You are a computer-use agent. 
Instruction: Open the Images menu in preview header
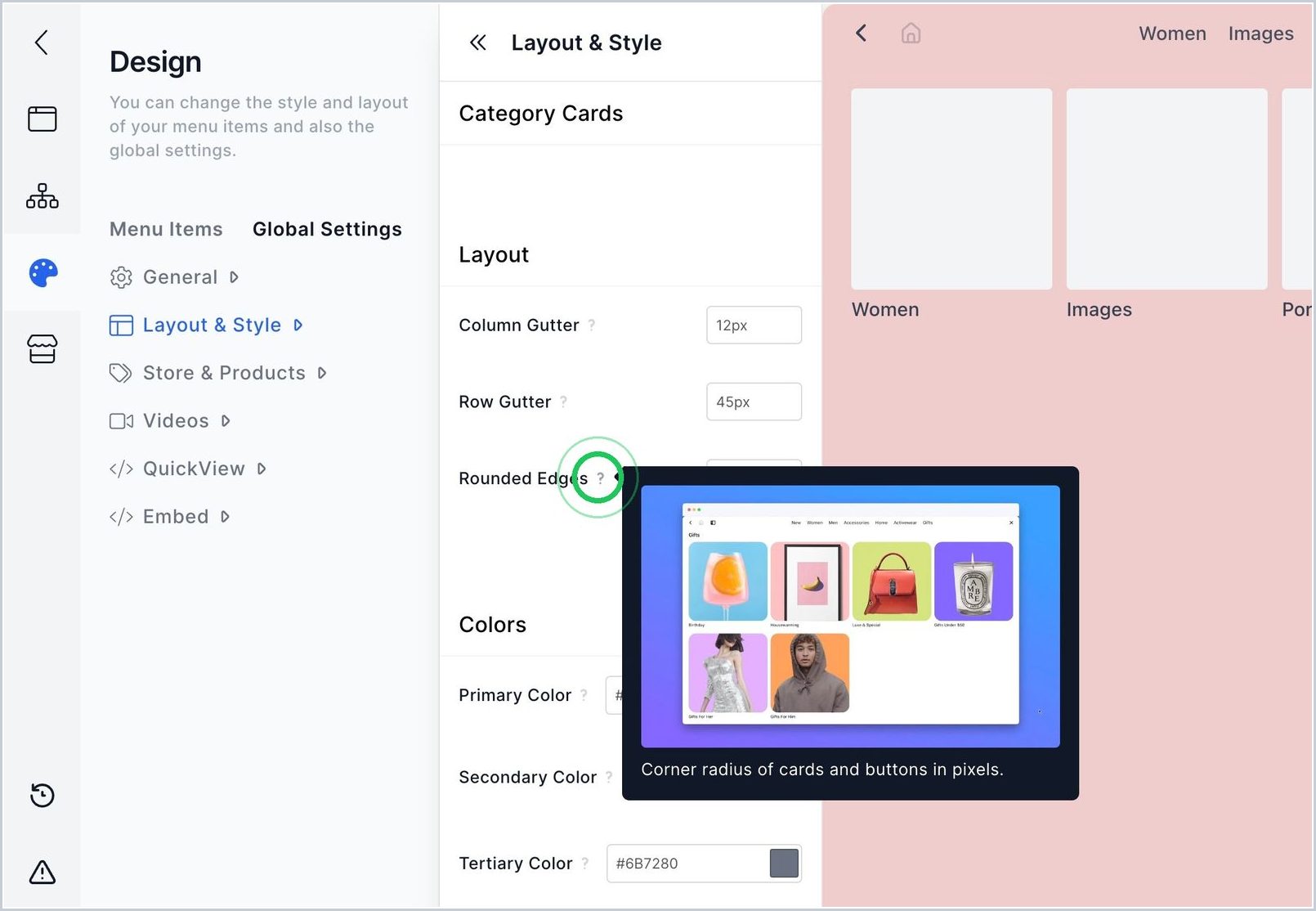(x=1260, y=34)
